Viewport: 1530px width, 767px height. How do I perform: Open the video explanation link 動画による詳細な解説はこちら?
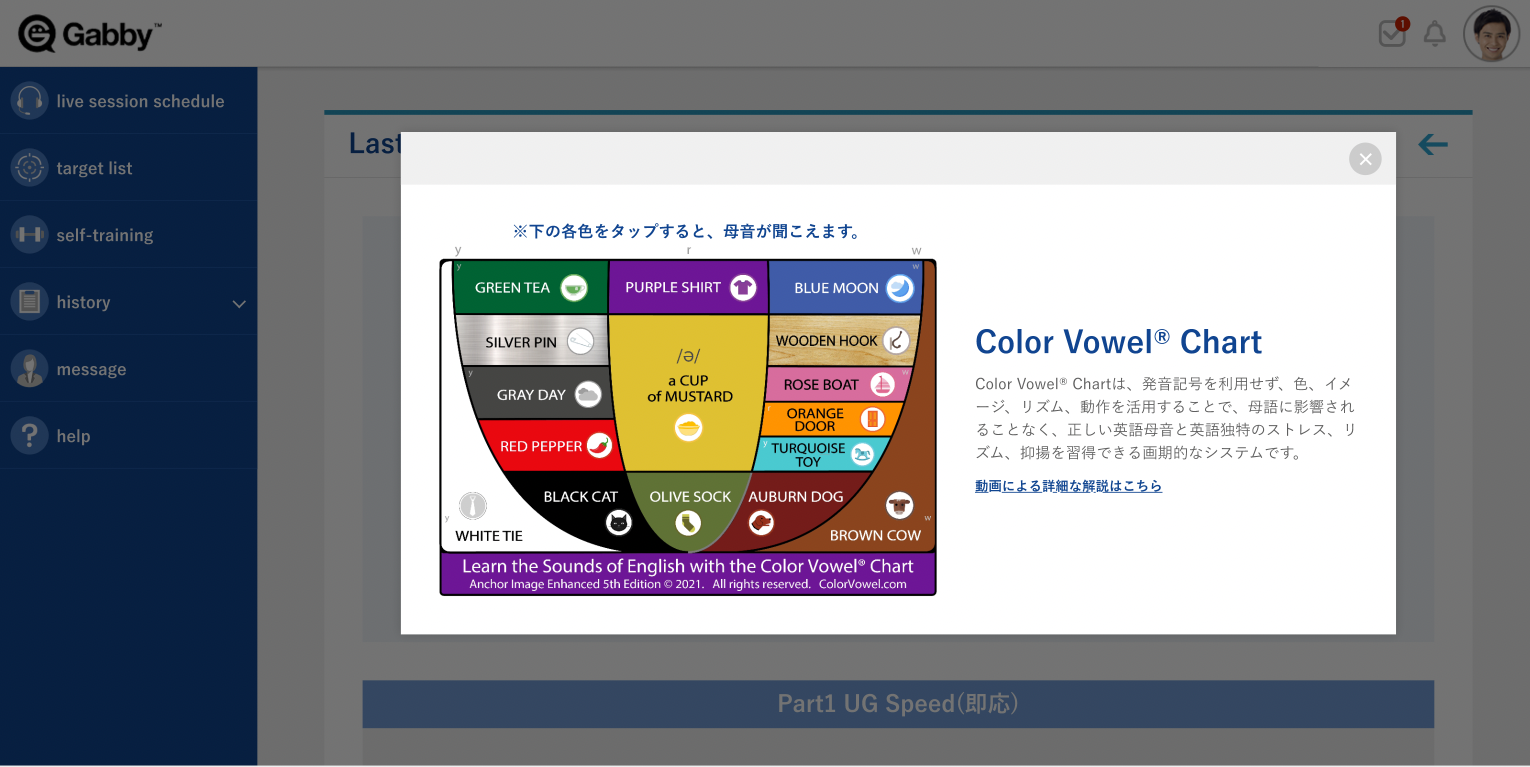click(1068, 486)
